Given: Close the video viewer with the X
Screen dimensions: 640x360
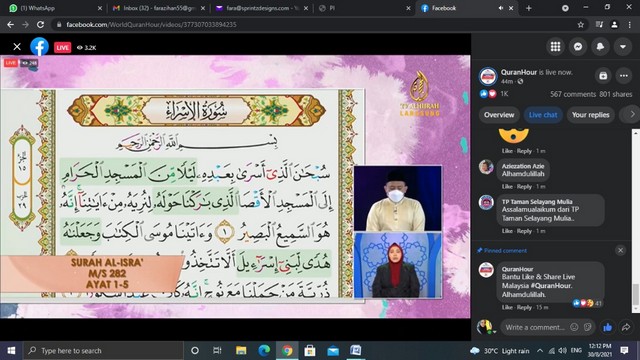Looking at the screenshot, I should [x=17, y=47].
